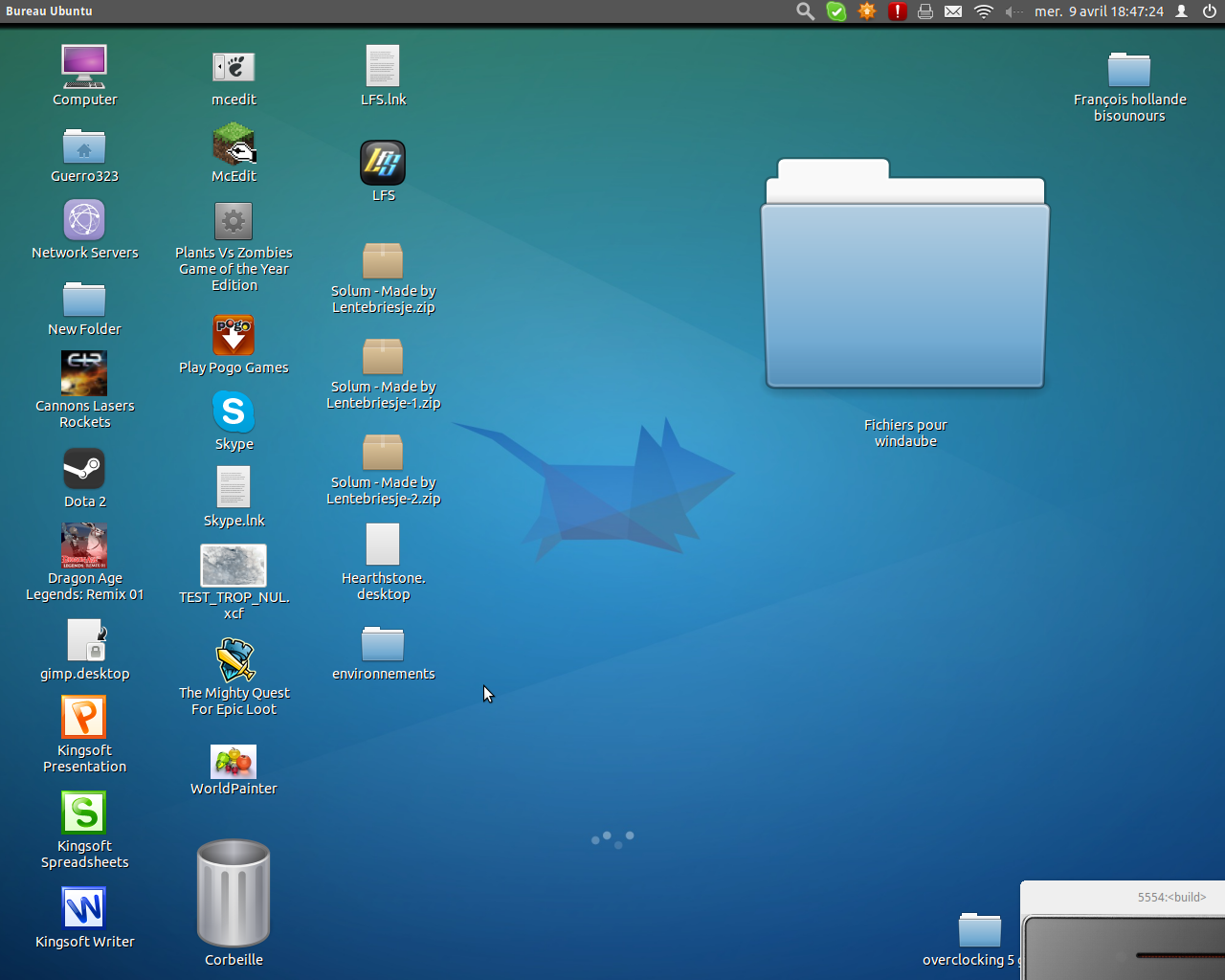Screen dimensions: 1225x980
Task: Select the Kingsoft Writer icon
Action: pyautogui.click(x=84, y=908)
